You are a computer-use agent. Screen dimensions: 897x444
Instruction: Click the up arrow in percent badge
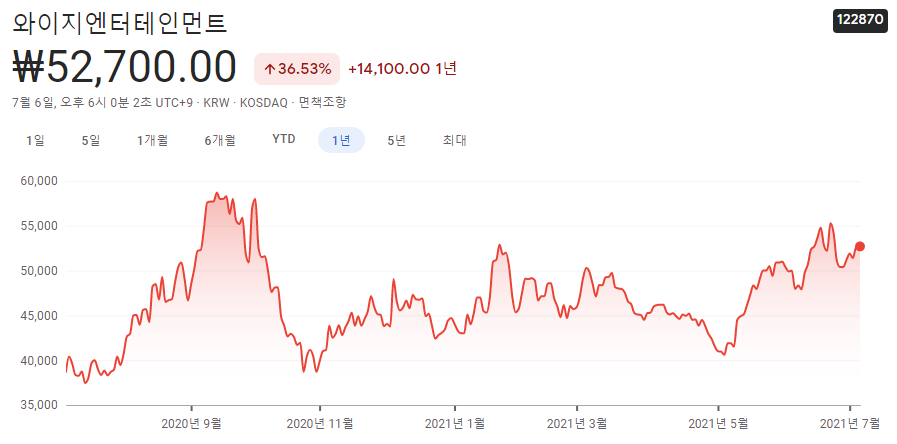click(269, 70)
